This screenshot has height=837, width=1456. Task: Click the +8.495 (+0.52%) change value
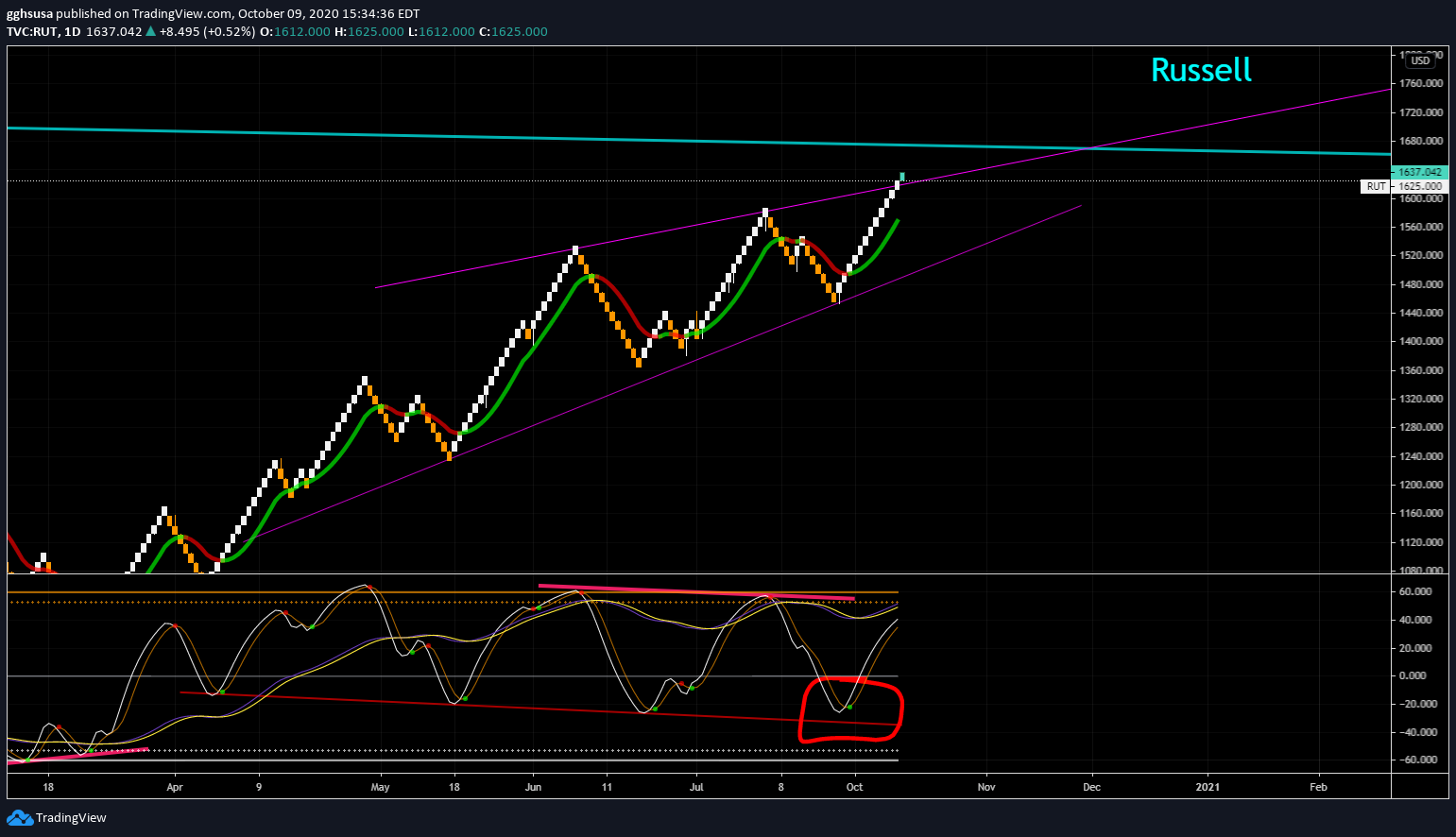pyautogui.click(x=207, y=31)
